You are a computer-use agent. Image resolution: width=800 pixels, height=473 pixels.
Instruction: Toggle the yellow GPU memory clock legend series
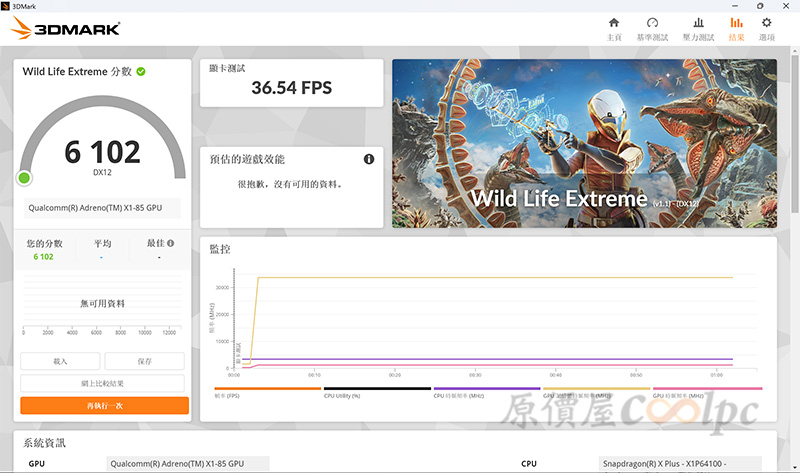tap(596, 392)
